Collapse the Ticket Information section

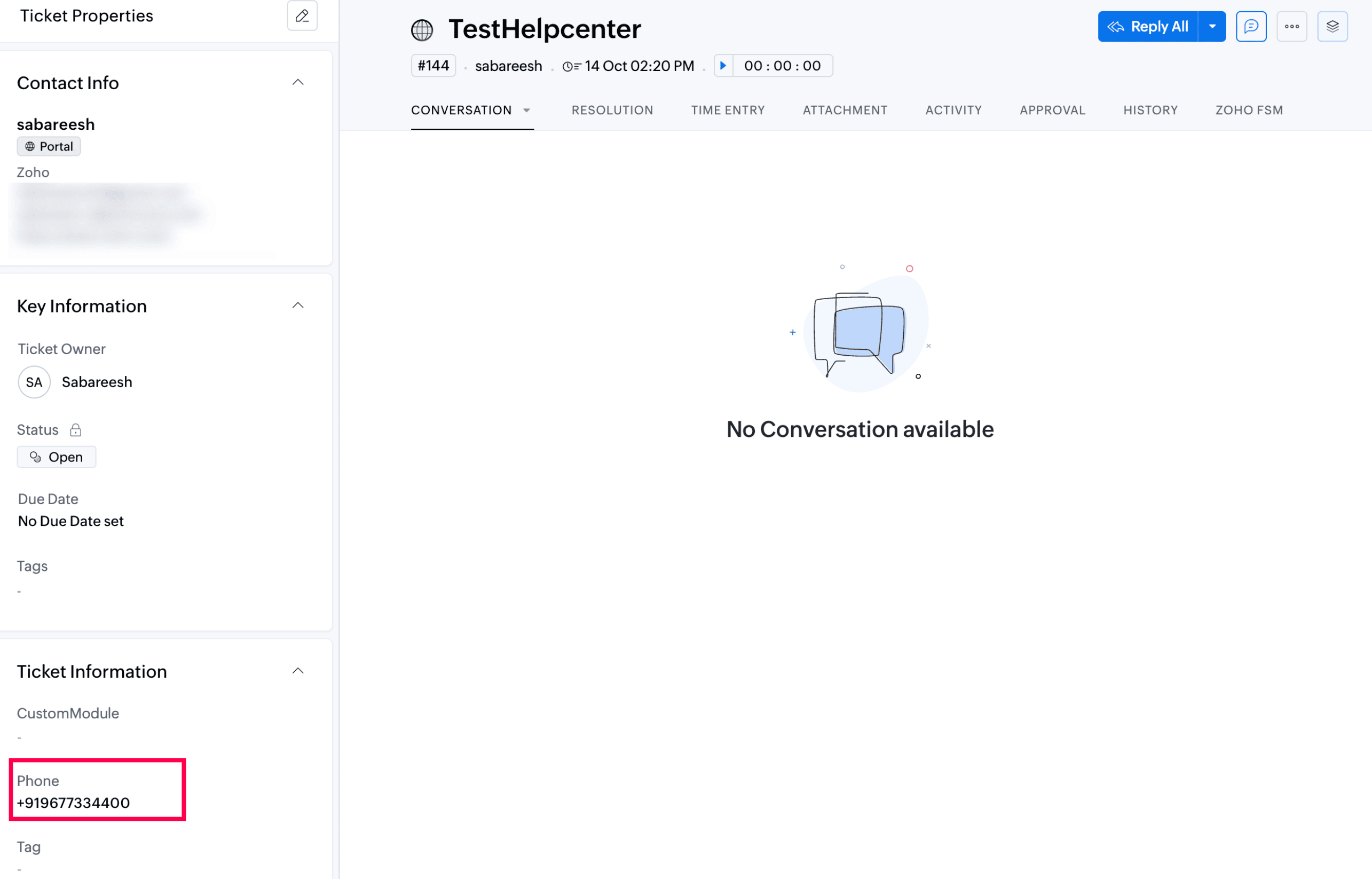[298, 671]
